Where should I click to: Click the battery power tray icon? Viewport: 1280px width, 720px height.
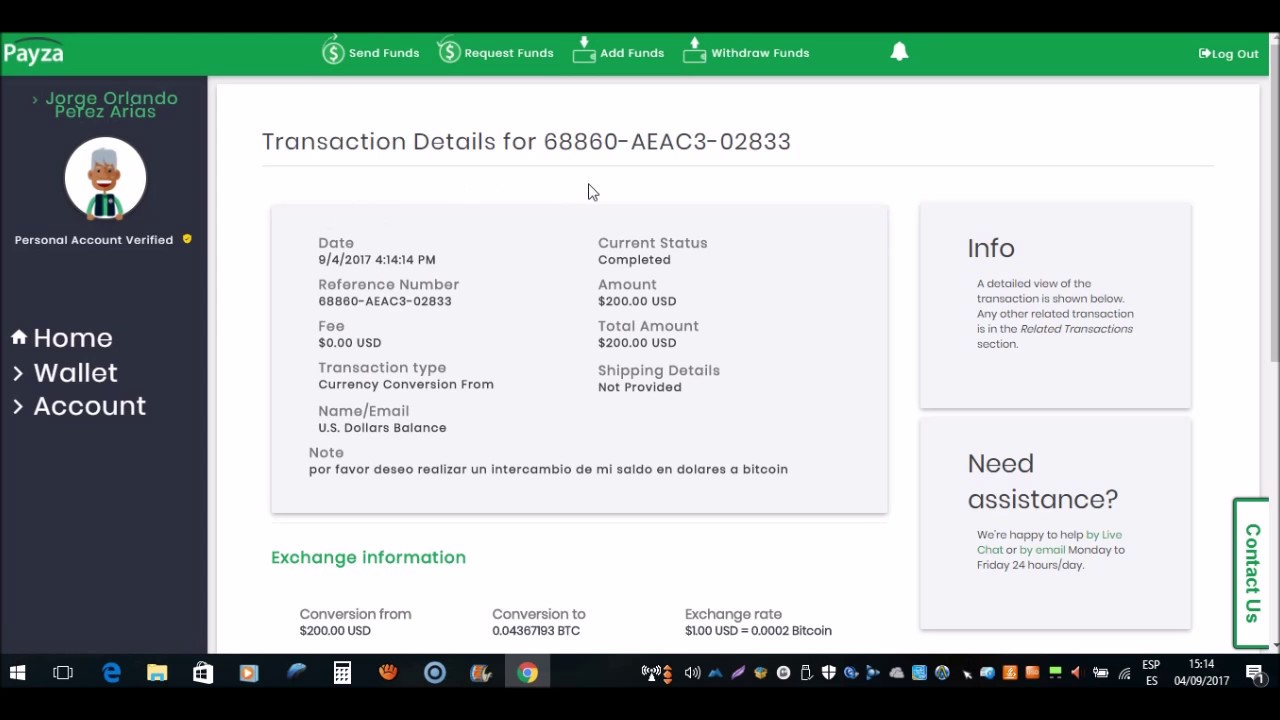pyautogui.click(x=1100, y=673)
